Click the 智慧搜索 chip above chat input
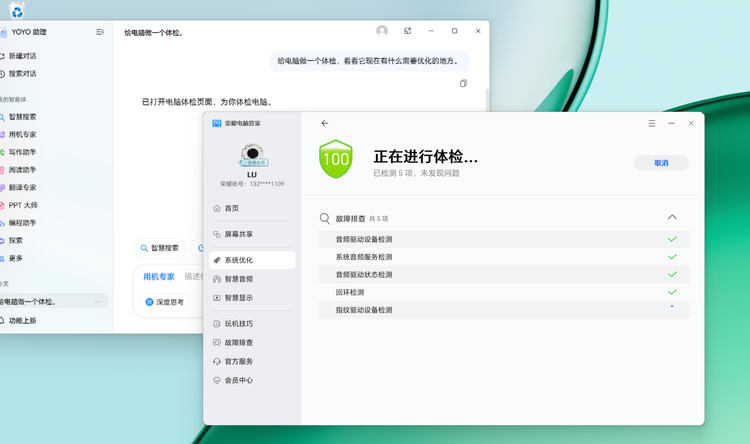Image resolution: width=750 pixels, height=444 pixels. 159,248
